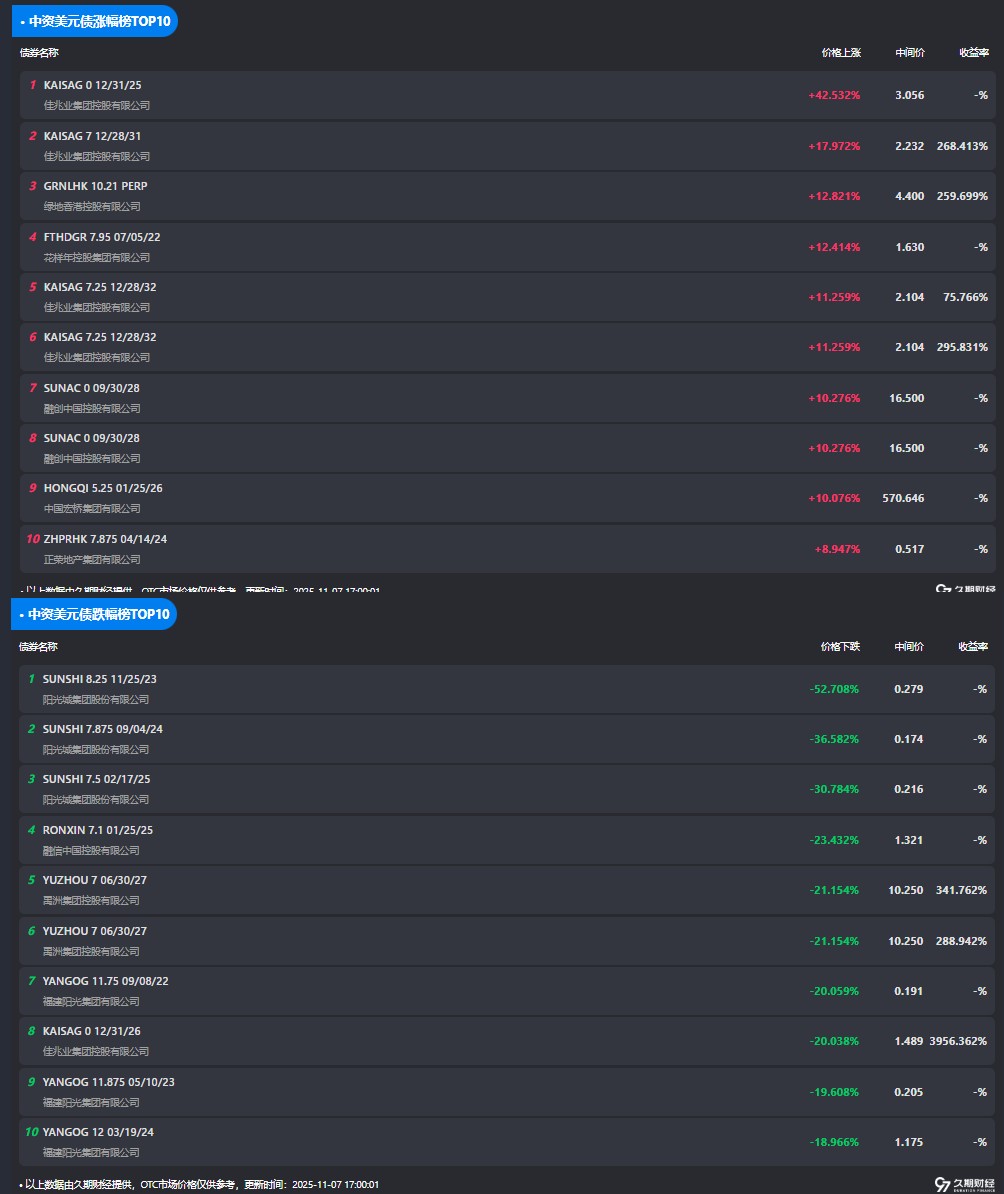Open the HONGQI 5.25 01/25/26 bond
The height and width of the screenshot is (1194, 1004).
click(103, 489)
